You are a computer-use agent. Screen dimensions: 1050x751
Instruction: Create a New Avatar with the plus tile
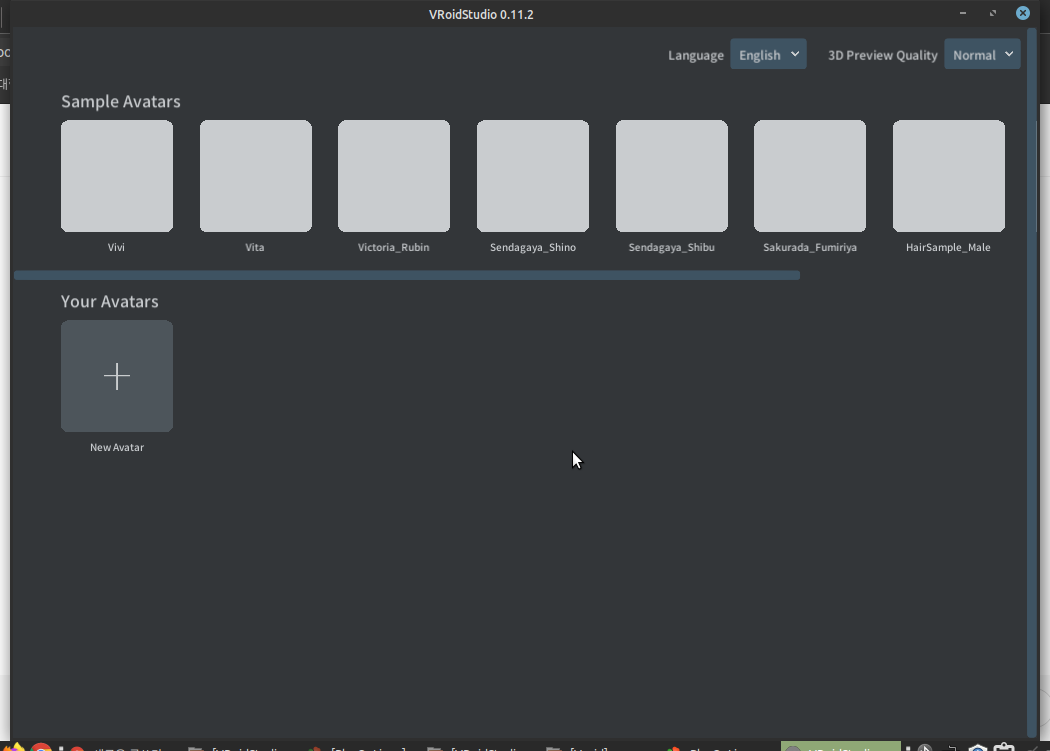click(117, 376)
